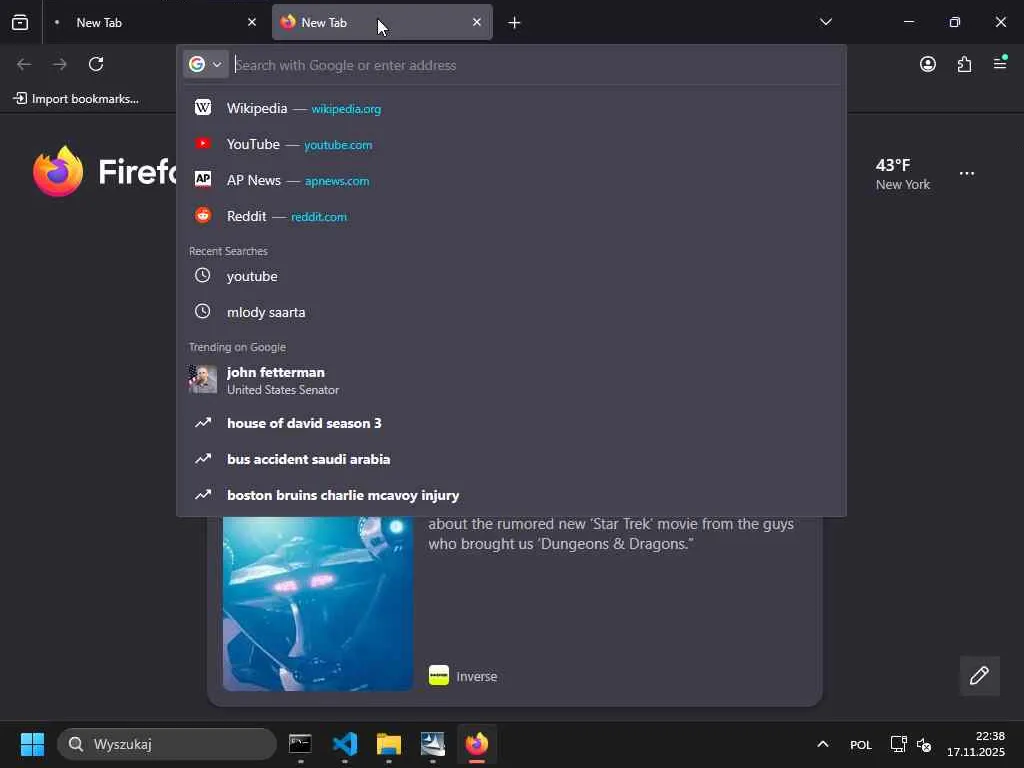Open the Wikipedia suggestion
The image size is (1024, 768).
point(511,108)
